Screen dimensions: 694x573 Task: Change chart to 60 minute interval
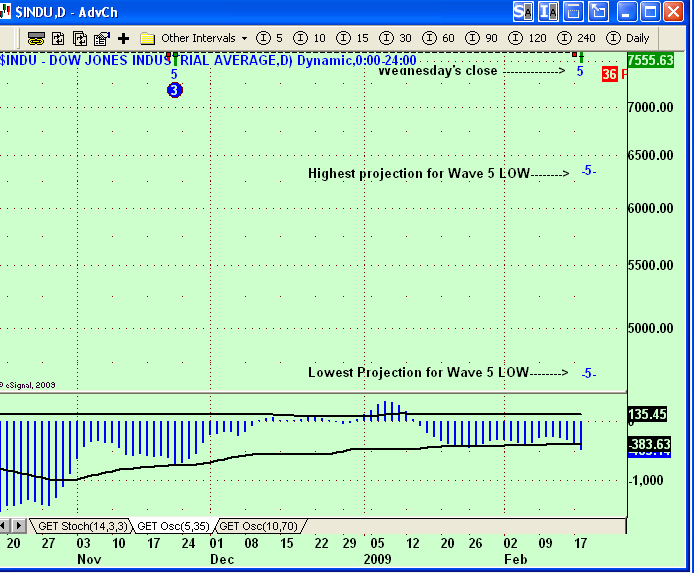438,38
